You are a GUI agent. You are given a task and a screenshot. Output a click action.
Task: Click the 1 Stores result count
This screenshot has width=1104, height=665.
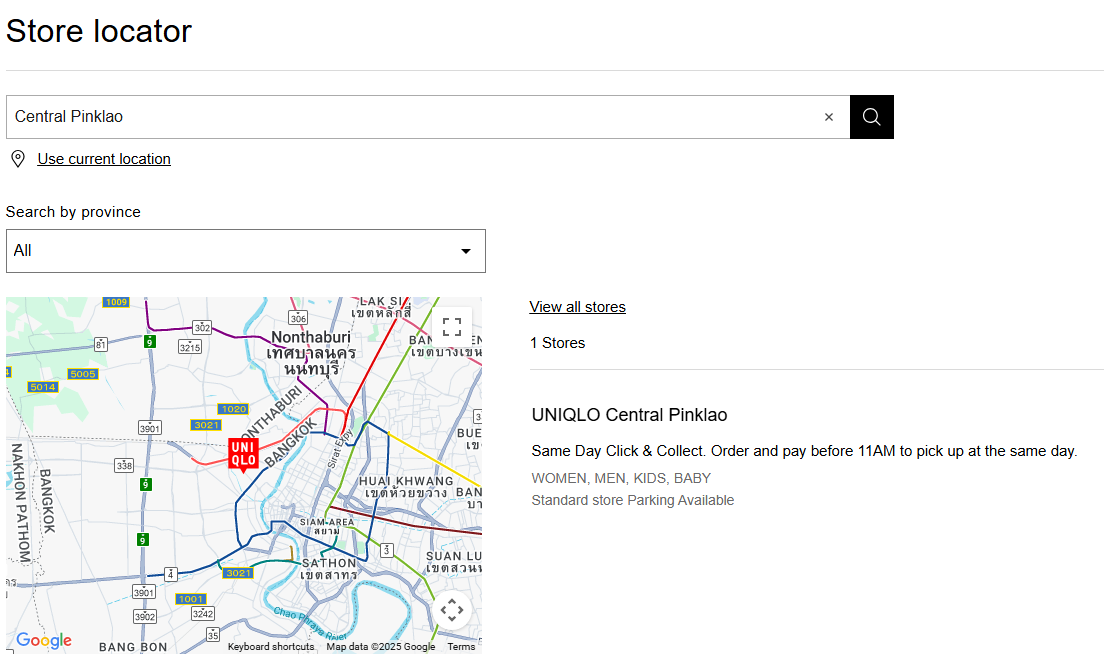coord(557,342)
